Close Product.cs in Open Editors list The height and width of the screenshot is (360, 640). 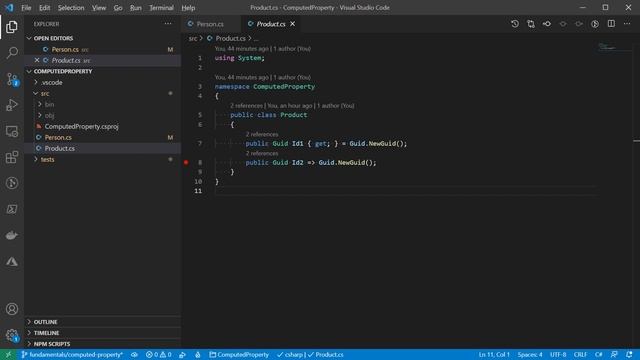pos(37,60)
